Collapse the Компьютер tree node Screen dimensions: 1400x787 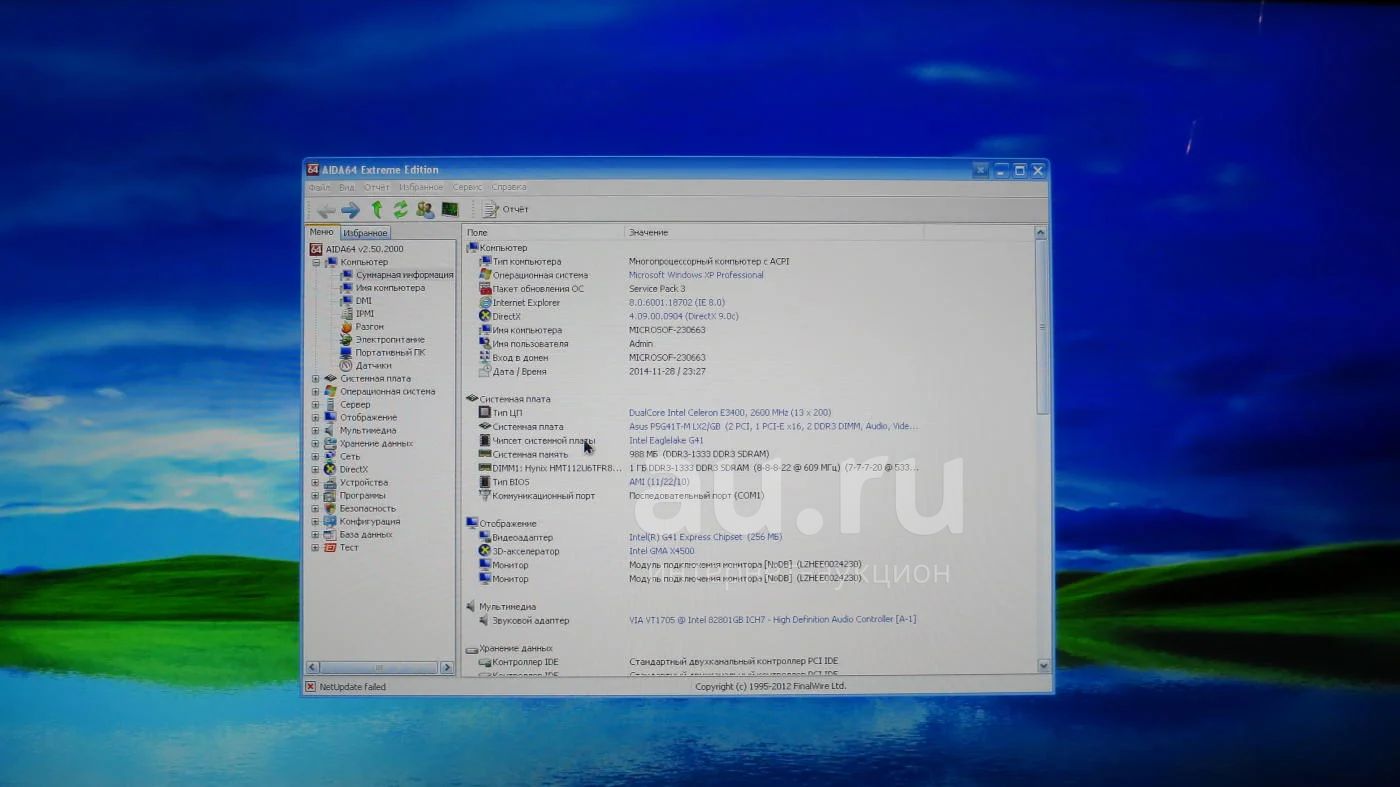coord(316,263)
